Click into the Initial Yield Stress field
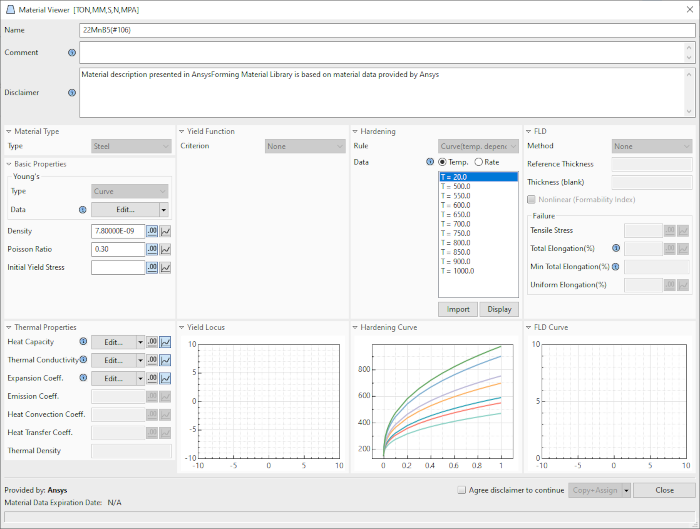 click(117, 267)
